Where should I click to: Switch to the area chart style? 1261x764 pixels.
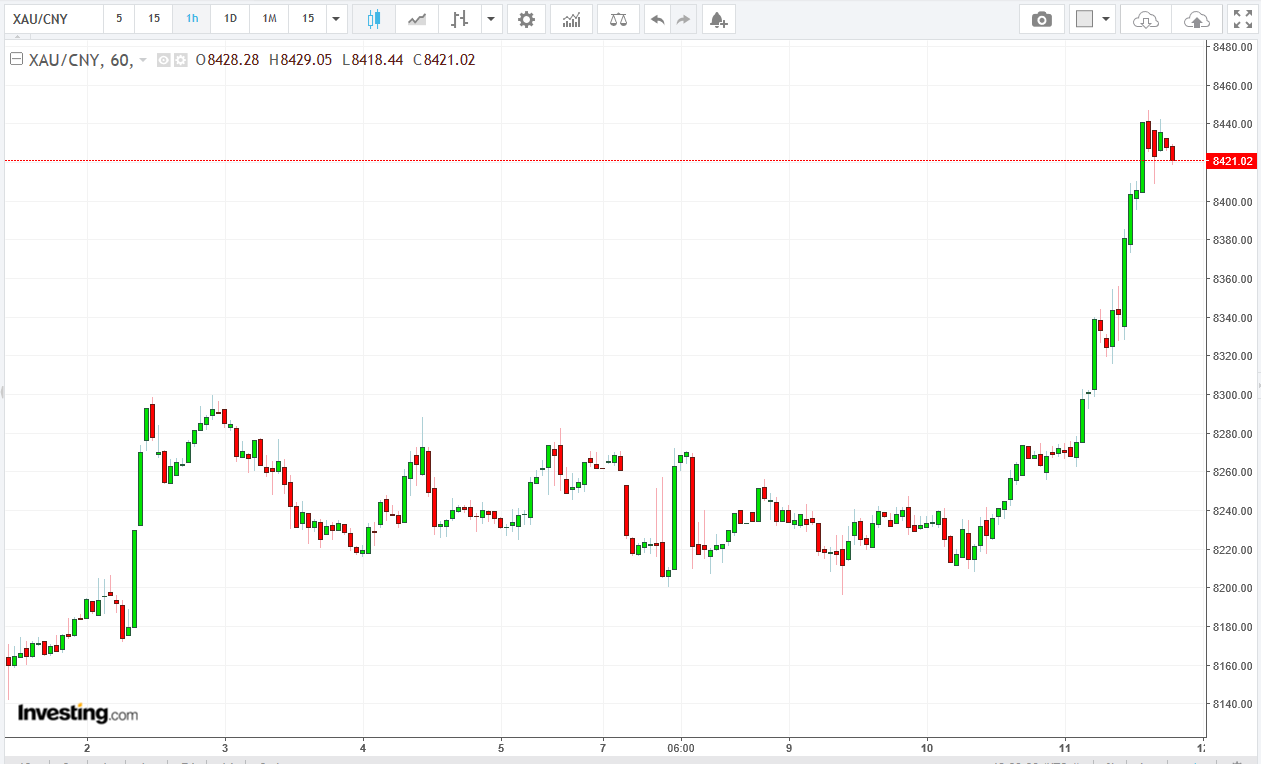click(x=417, y=19)
